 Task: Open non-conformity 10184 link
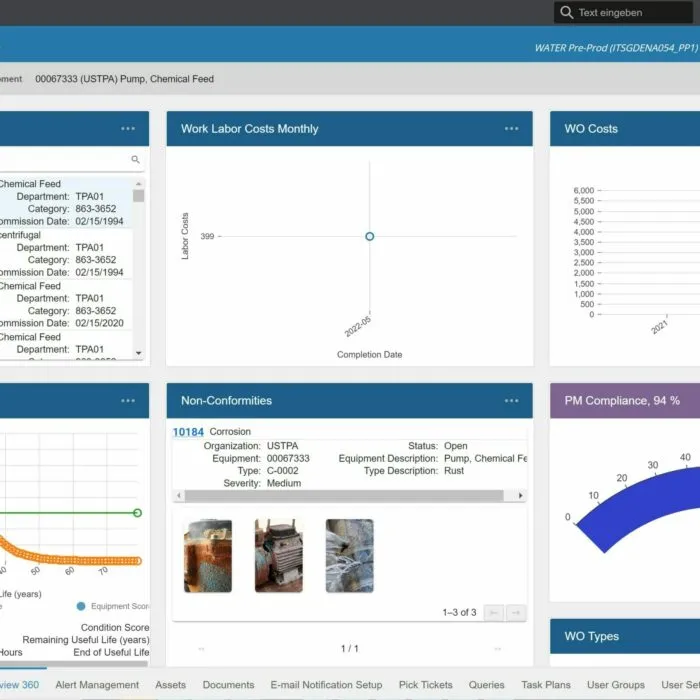pos(188,432)
